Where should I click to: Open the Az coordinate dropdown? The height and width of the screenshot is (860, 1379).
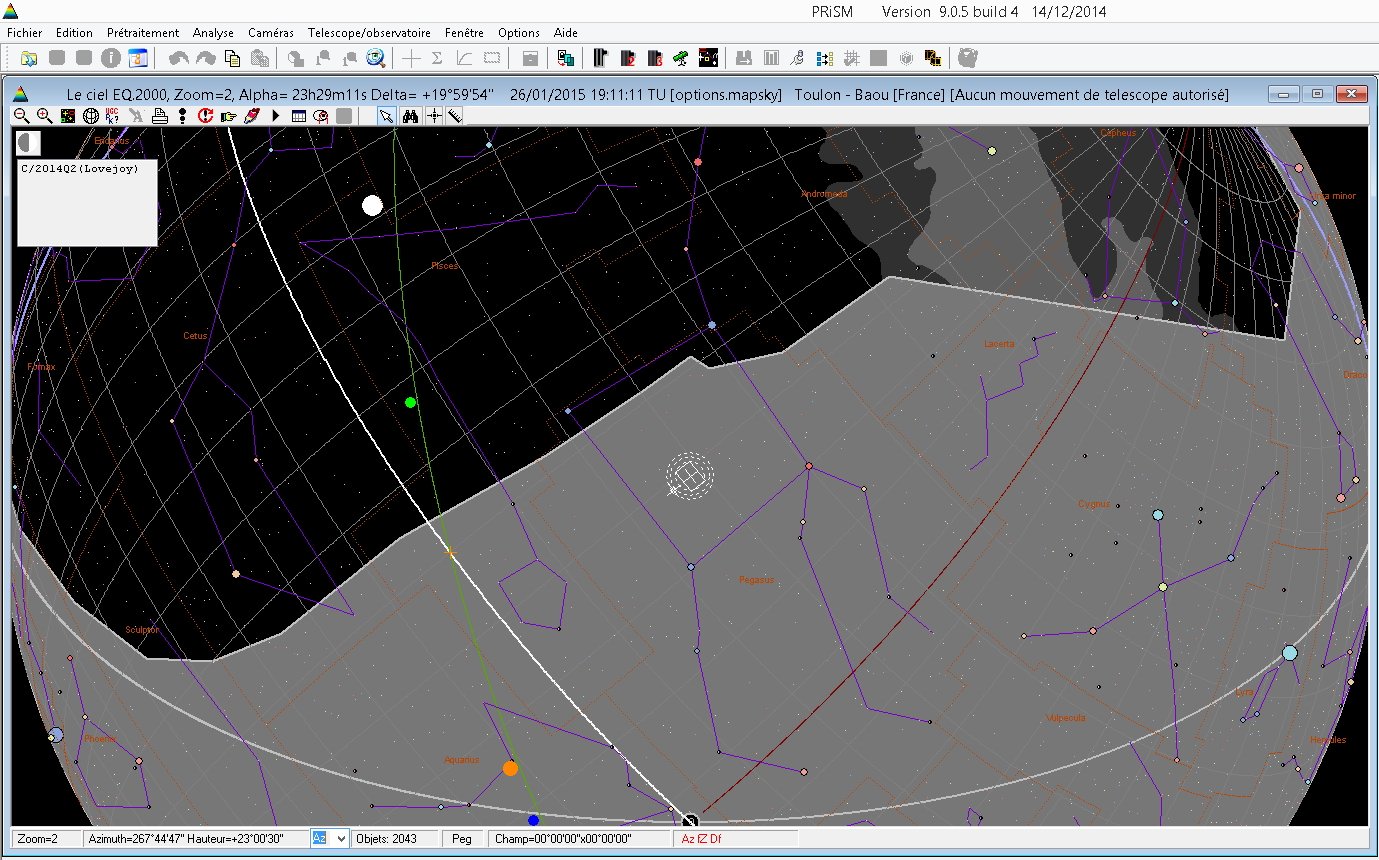pyautogui.click(x=341, y=838)
